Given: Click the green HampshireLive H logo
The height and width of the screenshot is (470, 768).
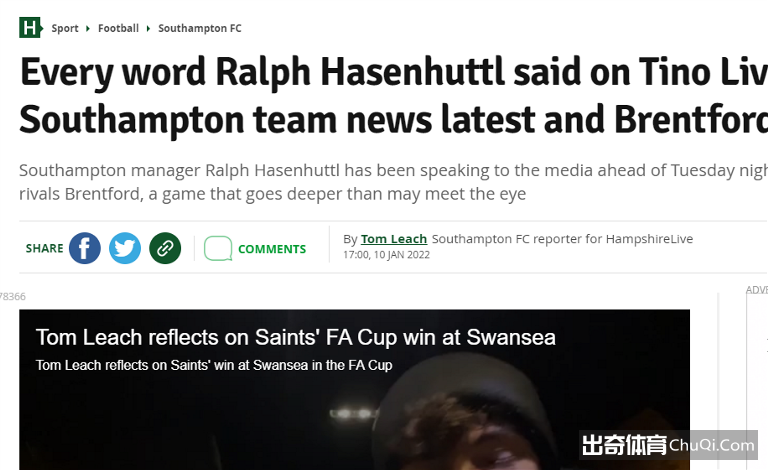Looking at the screenshot, I should click(x=30, y=27).
